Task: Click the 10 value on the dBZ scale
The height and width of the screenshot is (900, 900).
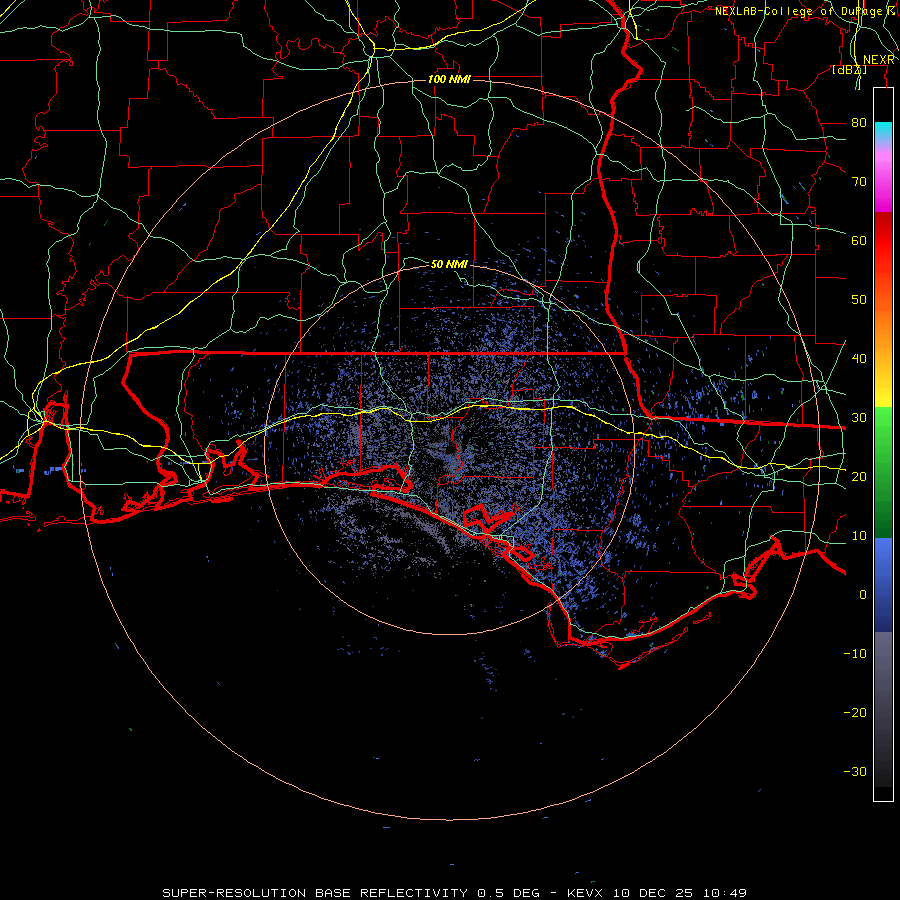Action: click(859, 536)
